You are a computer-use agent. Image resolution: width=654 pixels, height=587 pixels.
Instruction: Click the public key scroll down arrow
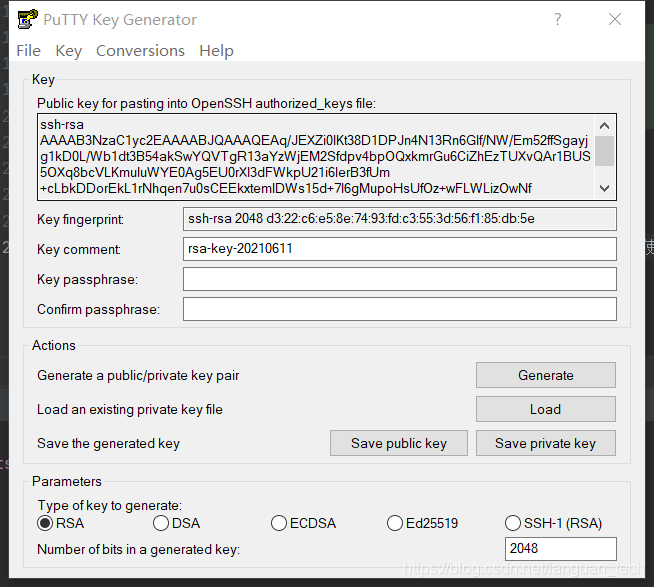point(604,188)
